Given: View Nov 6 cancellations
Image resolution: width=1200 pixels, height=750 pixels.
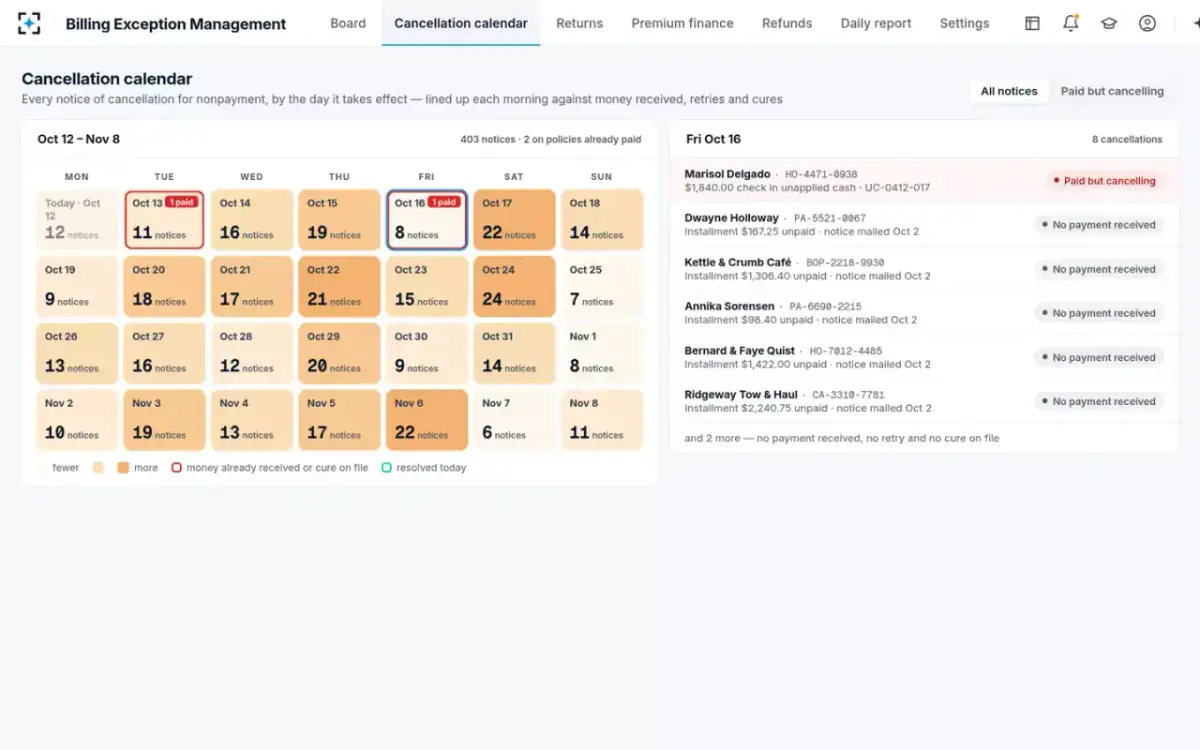Looking at the screenshot, I should (427, 420).
